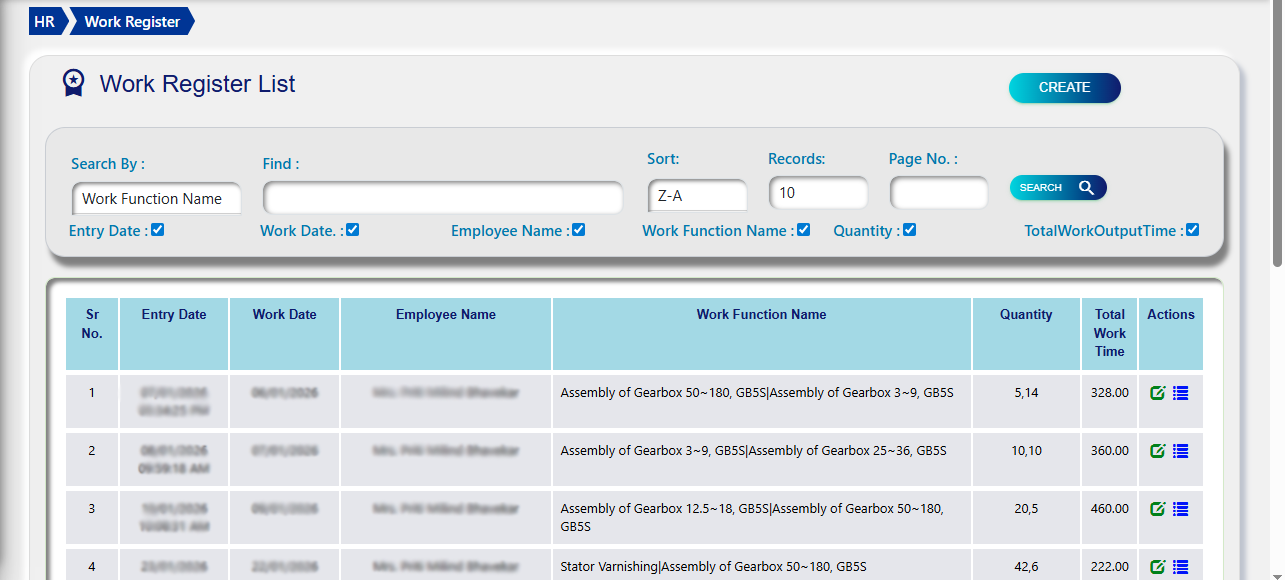Viewport: 1285px width, 580px height.
Task: Run the SEARCH query
Action: pyautogui.click(x=1057, y=187)
